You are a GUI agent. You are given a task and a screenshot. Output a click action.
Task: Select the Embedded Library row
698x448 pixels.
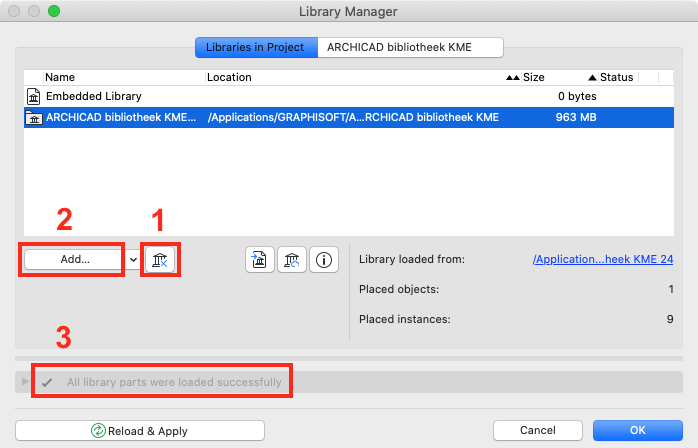point(349,96)
